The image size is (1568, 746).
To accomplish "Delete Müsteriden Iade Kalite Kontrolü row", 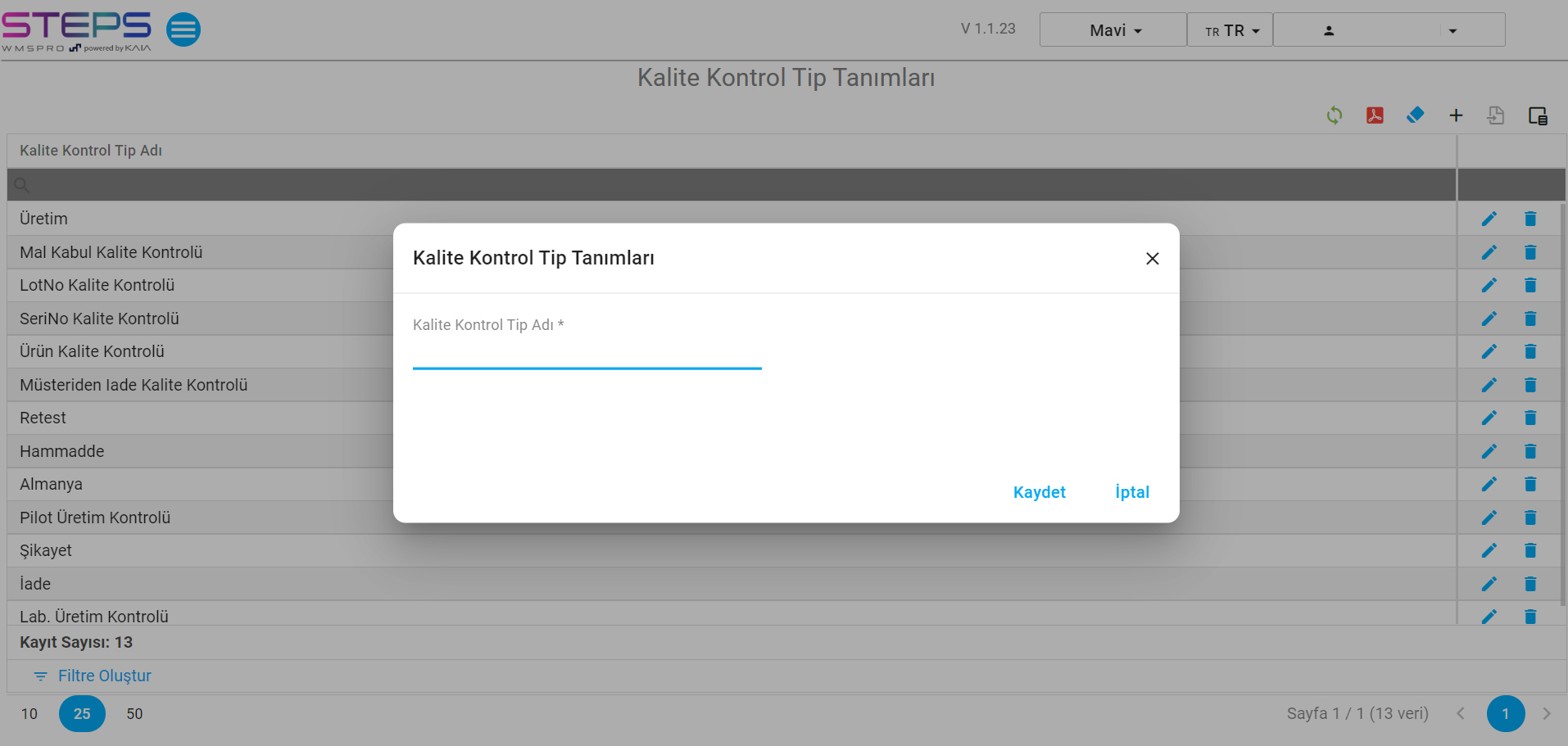I will tap(1530, 385).
